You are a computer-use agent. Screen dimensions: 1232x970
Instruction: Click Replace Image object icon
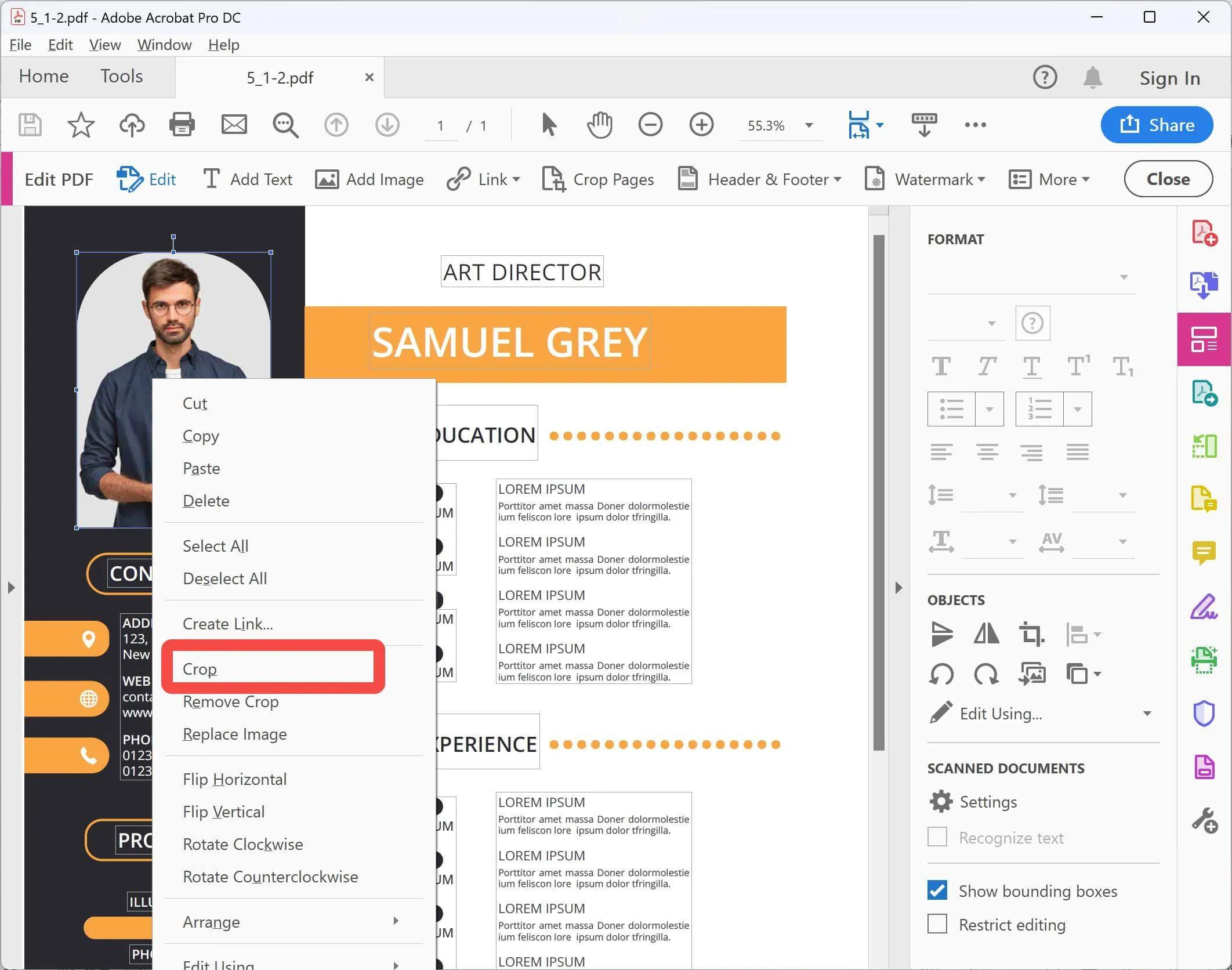[1032, 674]
